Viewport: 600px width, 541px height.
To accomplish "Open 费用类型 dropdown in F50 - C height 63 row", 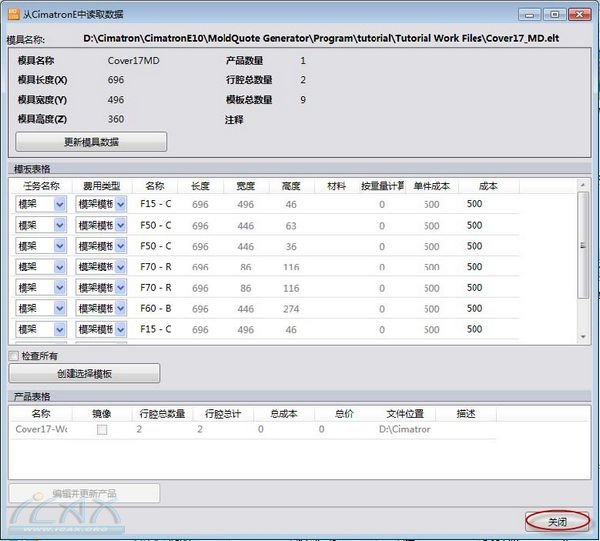I will (x=121, y=225).
